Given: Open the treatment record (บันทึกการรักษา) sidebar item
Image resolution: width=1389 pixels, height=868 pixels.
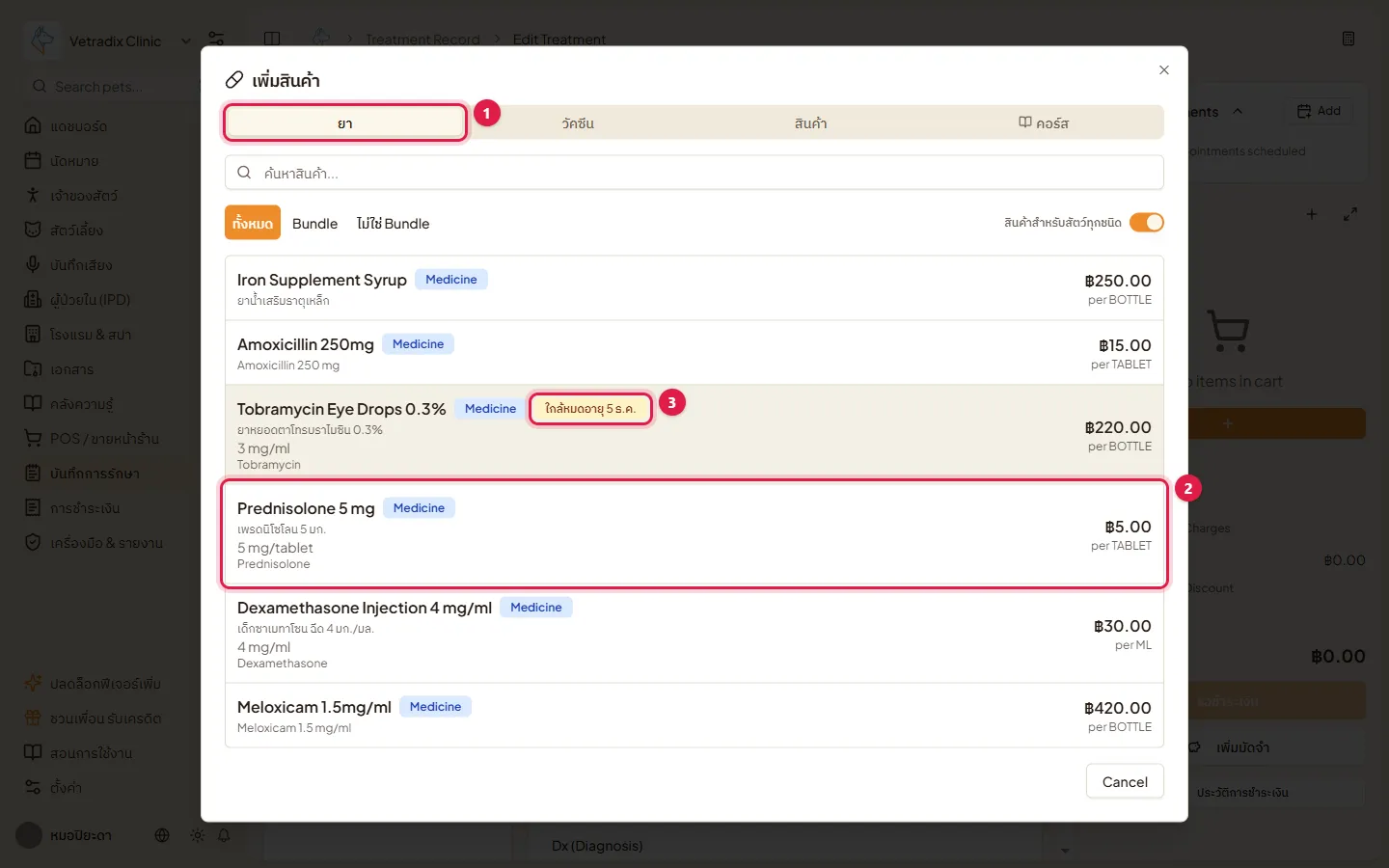Looking at the screenshot, I should pos(95,473).
